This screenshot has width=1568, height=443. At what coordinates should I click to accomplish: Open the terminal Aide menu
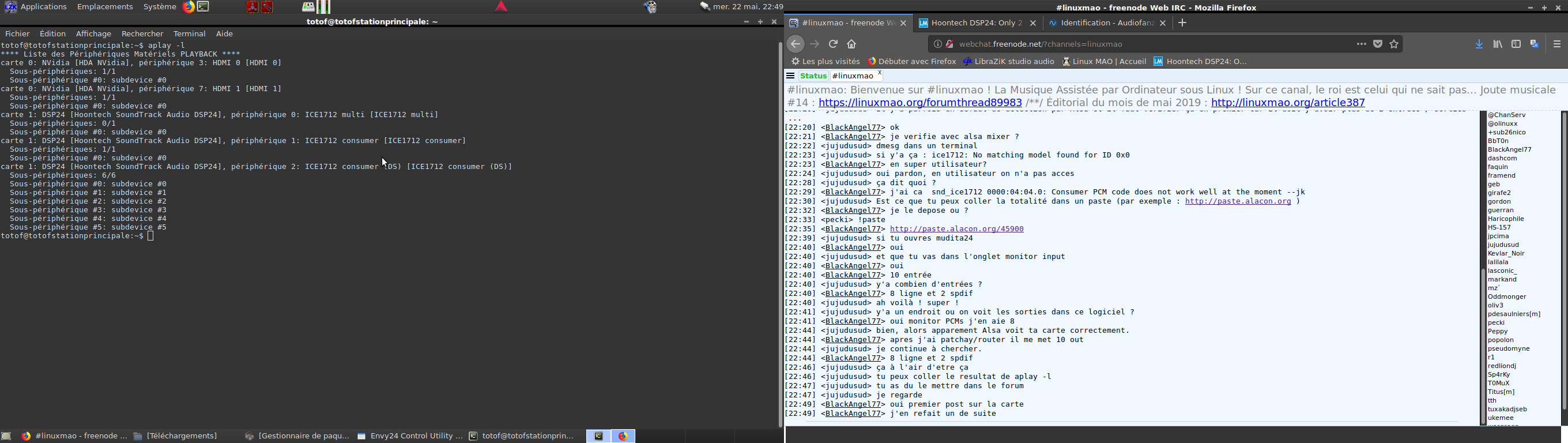point(225,34)
